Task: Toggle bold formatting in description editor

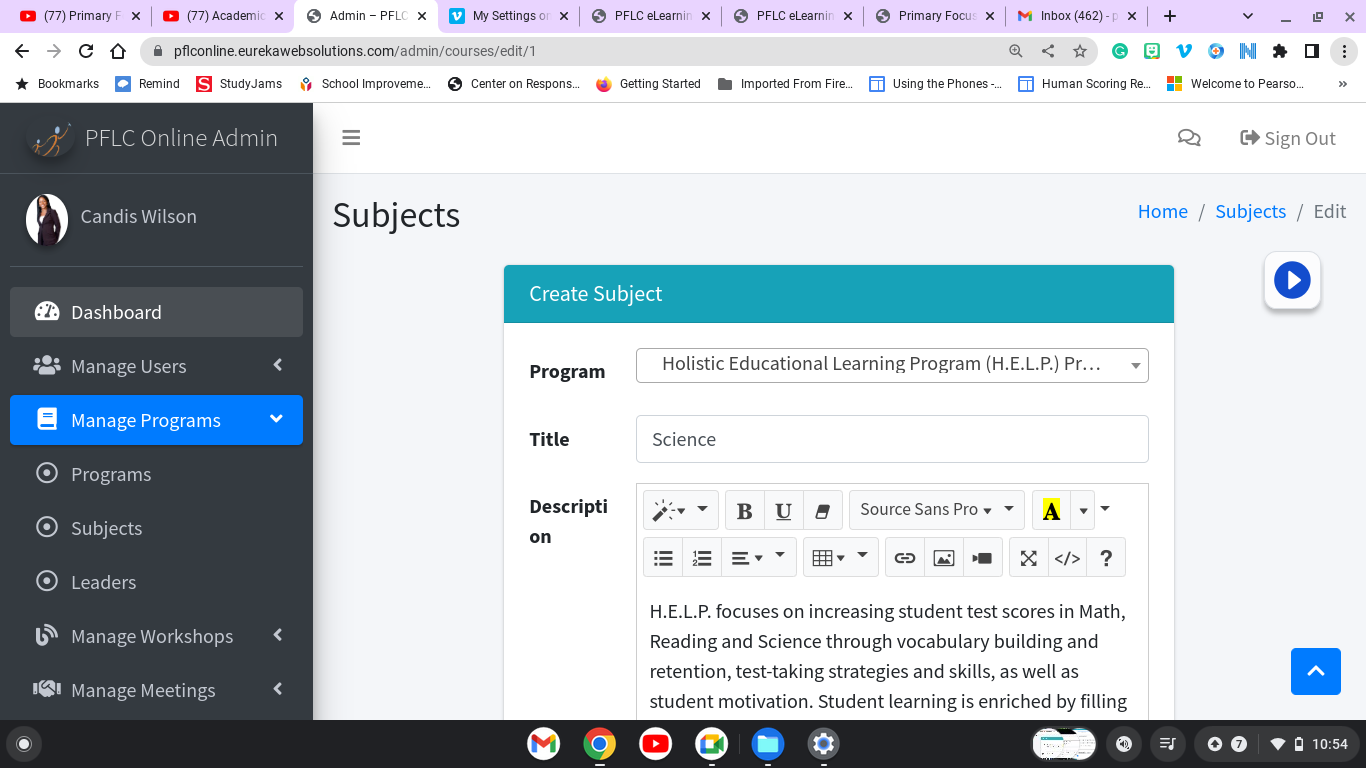Action: coord(744,510)
